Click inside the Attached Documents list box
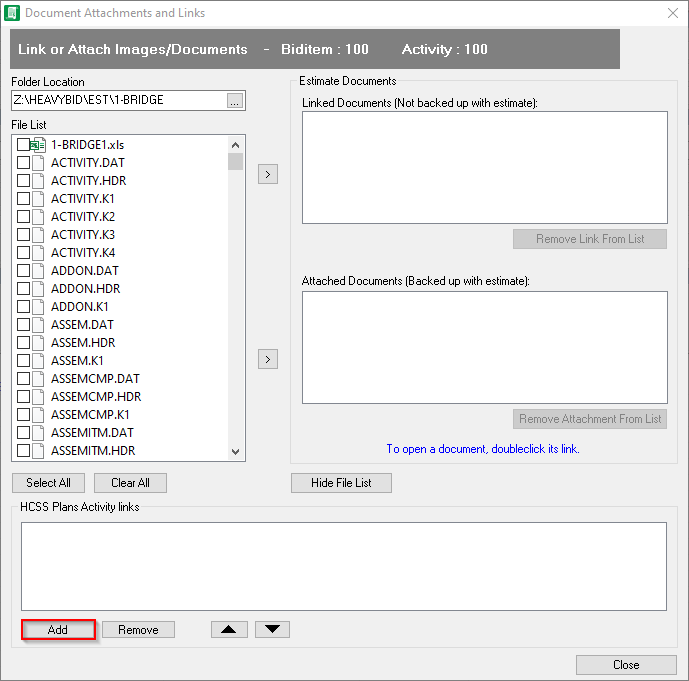 point(485,348)
